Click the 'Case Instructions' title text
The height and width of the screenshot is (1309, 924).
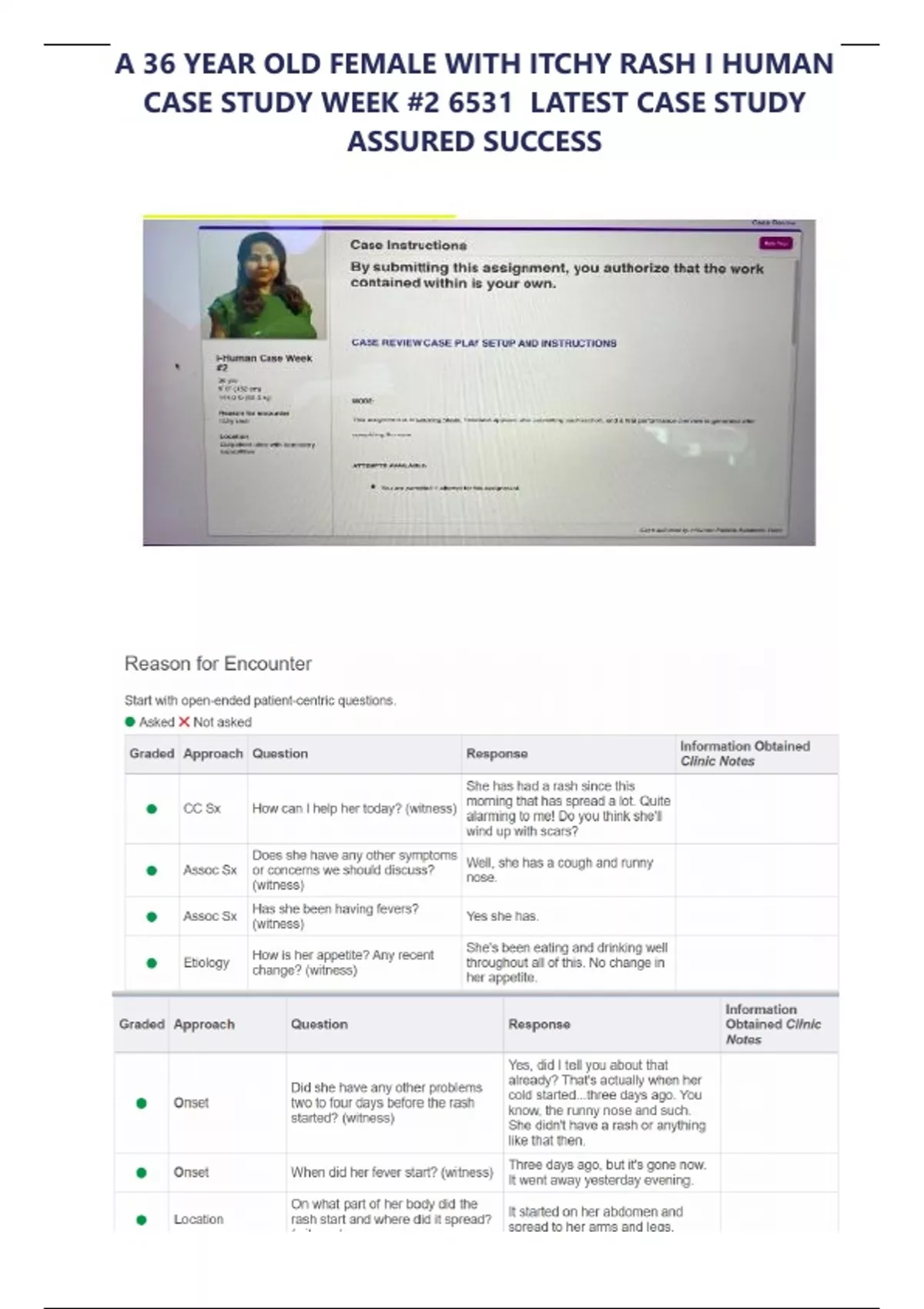pos(408,246)
